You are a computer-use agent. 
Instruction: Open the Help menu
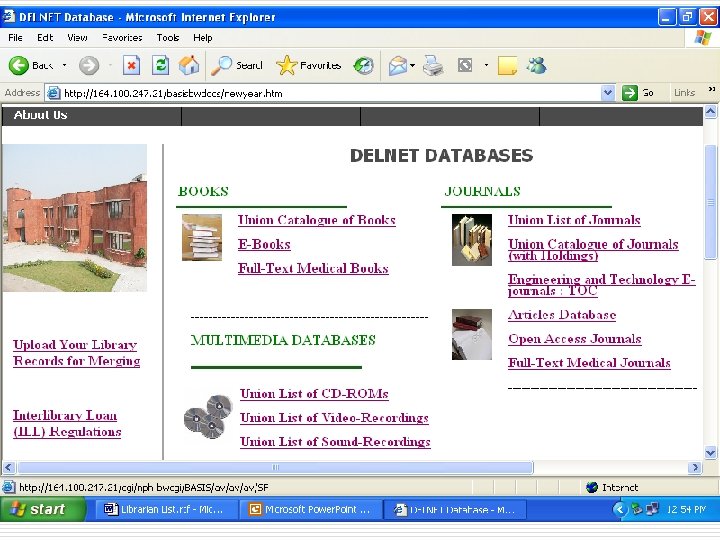[x=202, y=38]
